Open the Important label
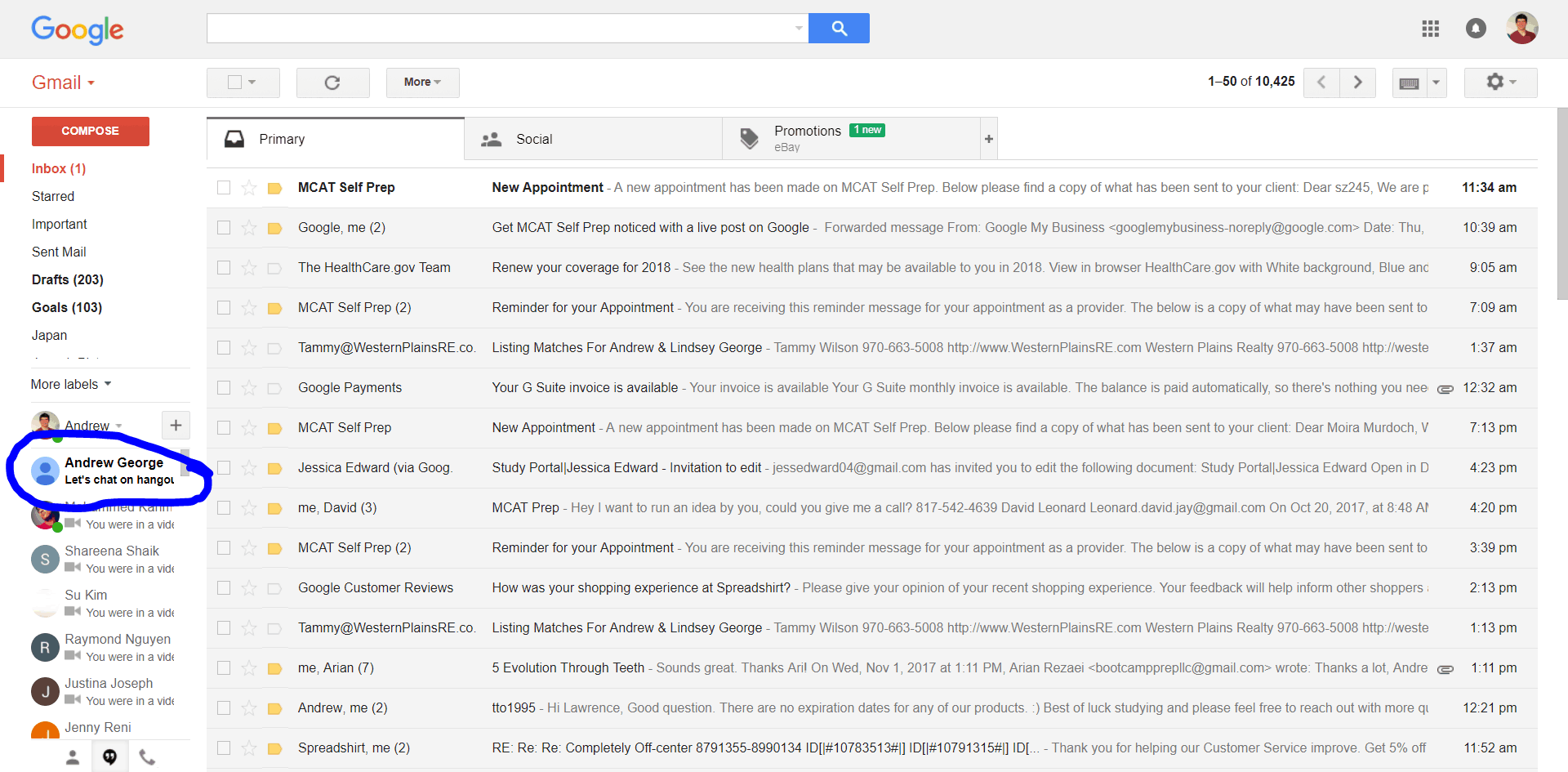1568x772 pixels. point(60,225)
